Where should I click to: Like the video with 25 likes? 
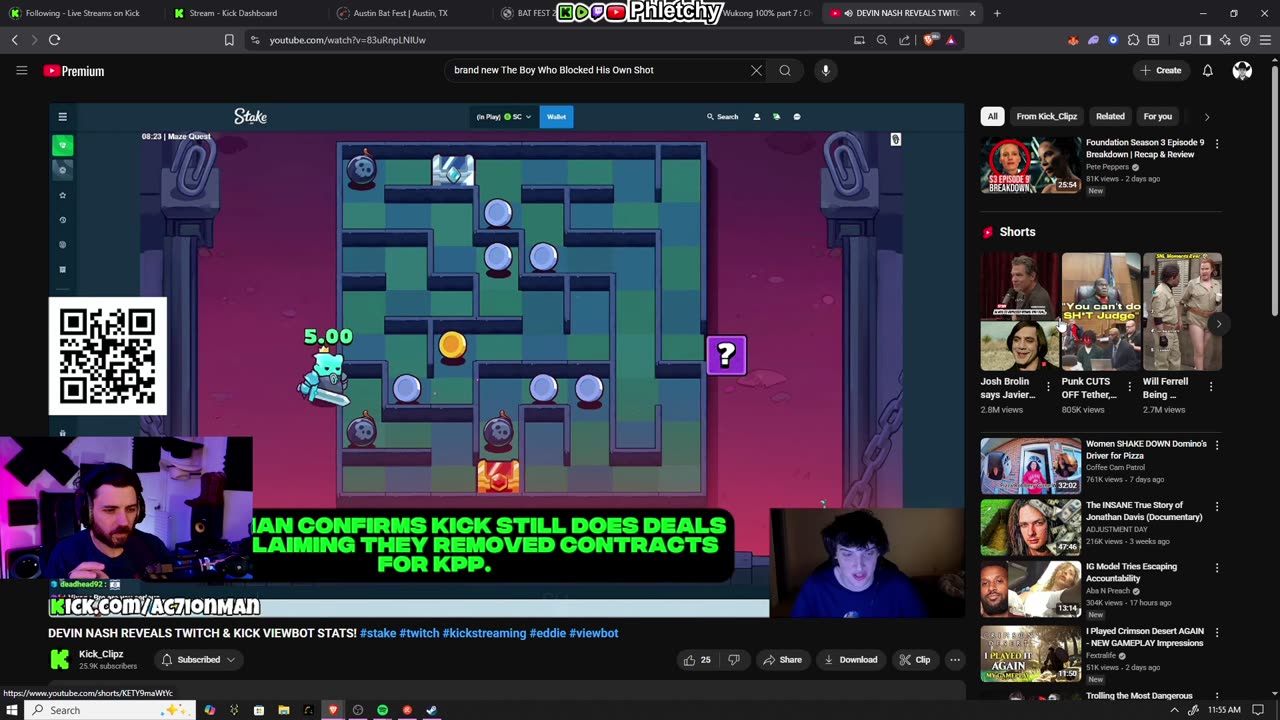point(697,660)
